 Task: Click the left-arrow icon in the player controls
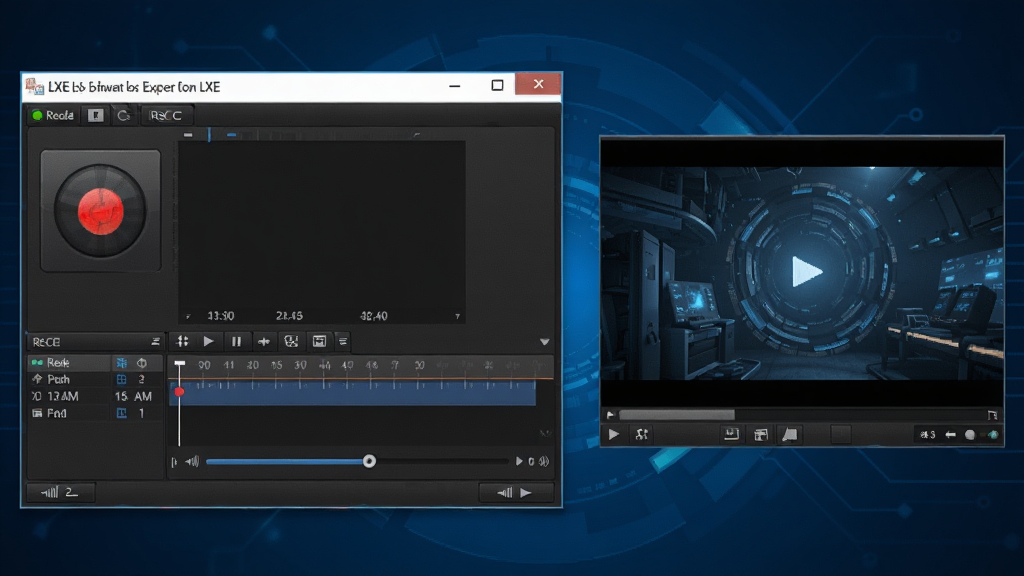point(951,434)
